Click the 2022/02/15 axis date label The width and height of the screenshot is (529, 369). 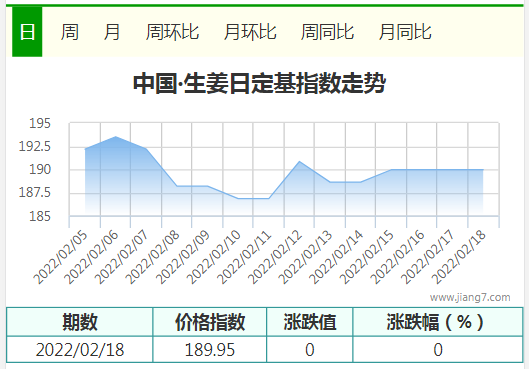pos(366,257)
